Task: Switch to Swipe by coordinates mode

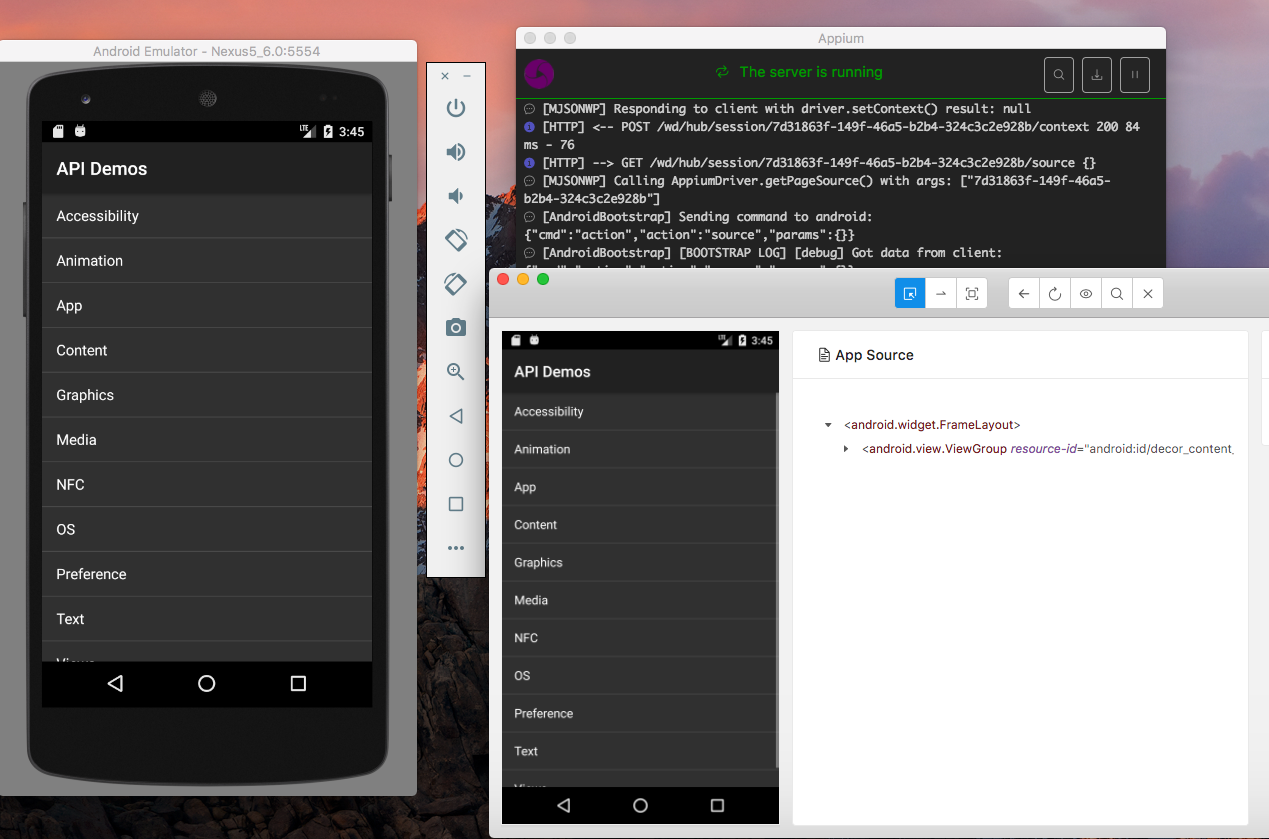Action: 941,294
